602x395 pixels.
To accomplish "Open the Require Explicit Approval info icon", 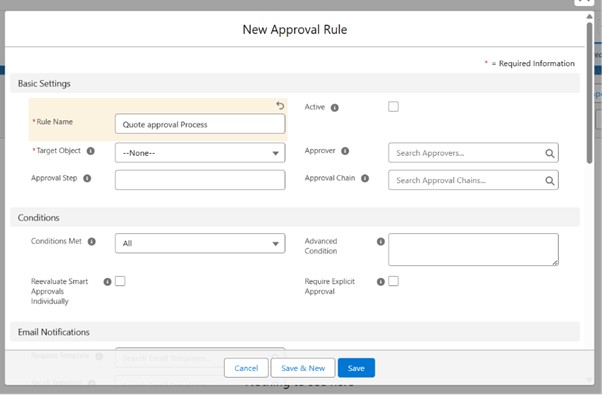I will tap(380, 282).
